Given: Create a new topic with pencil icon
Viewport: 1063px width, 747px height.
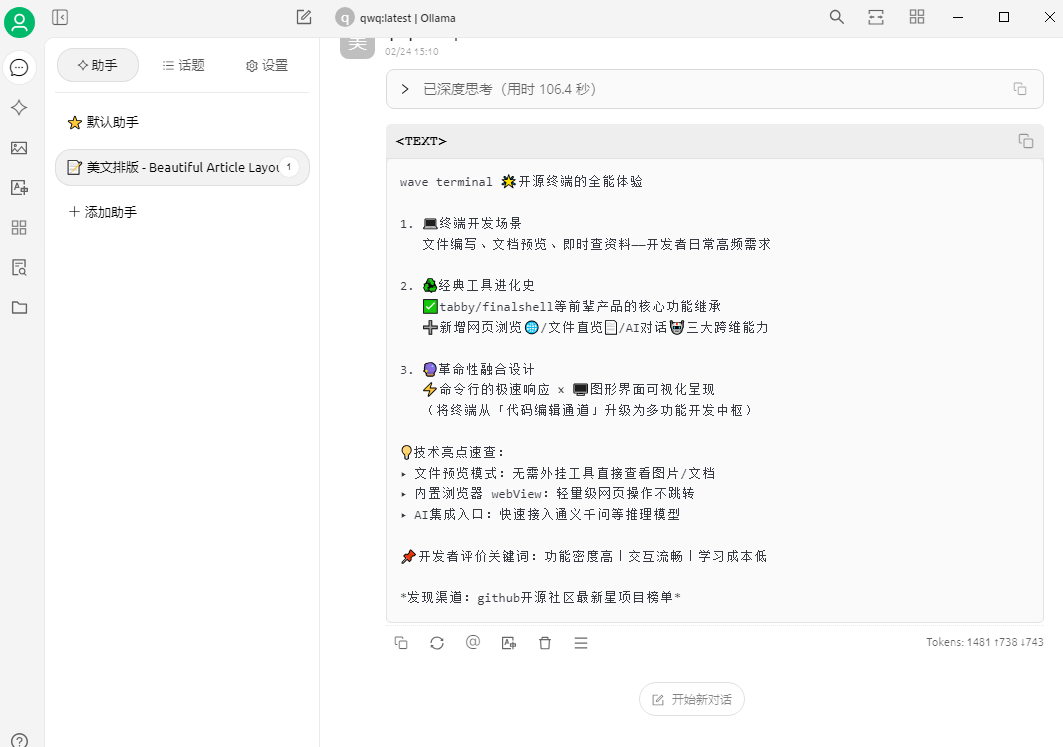Looking at the screenshot, I should [304, 18].
